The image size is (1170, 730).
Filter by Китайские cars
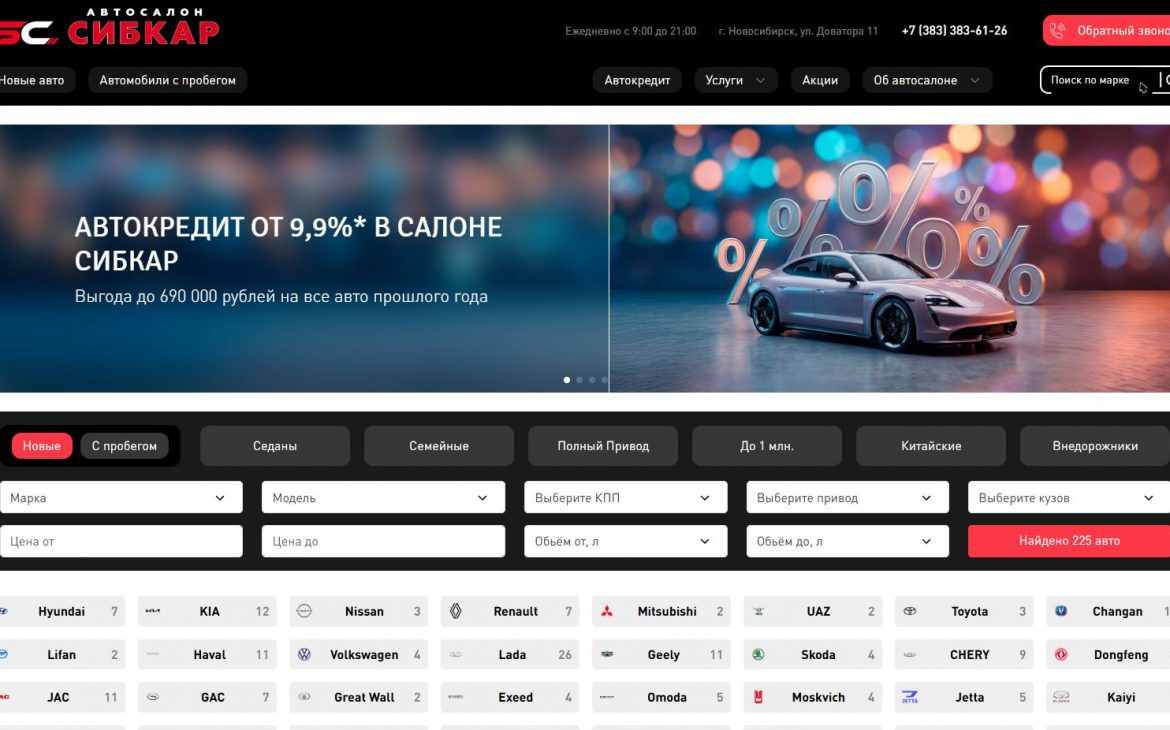[x=931, y=446]
